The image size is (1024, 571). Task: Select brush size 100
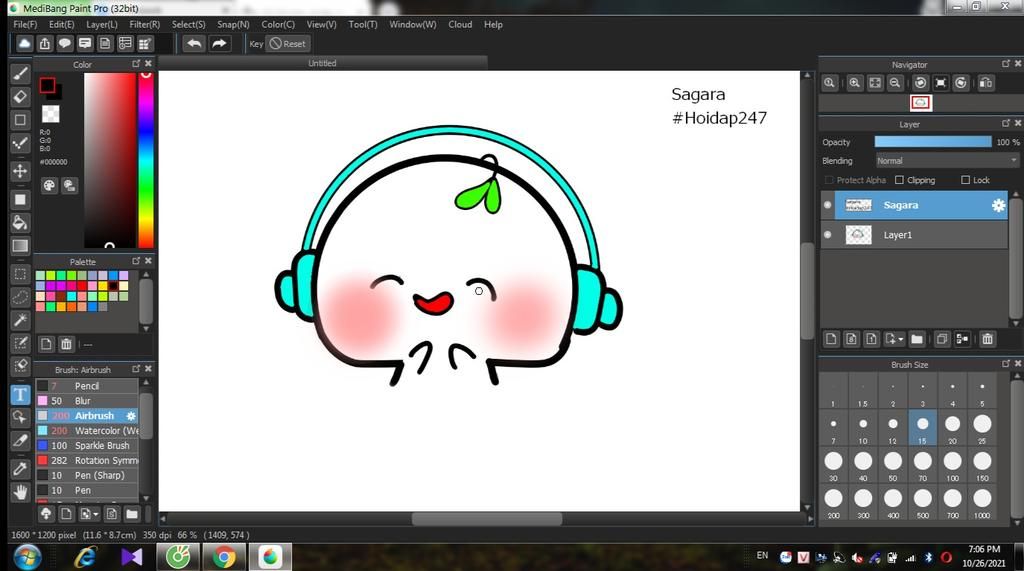click(952, 465)
